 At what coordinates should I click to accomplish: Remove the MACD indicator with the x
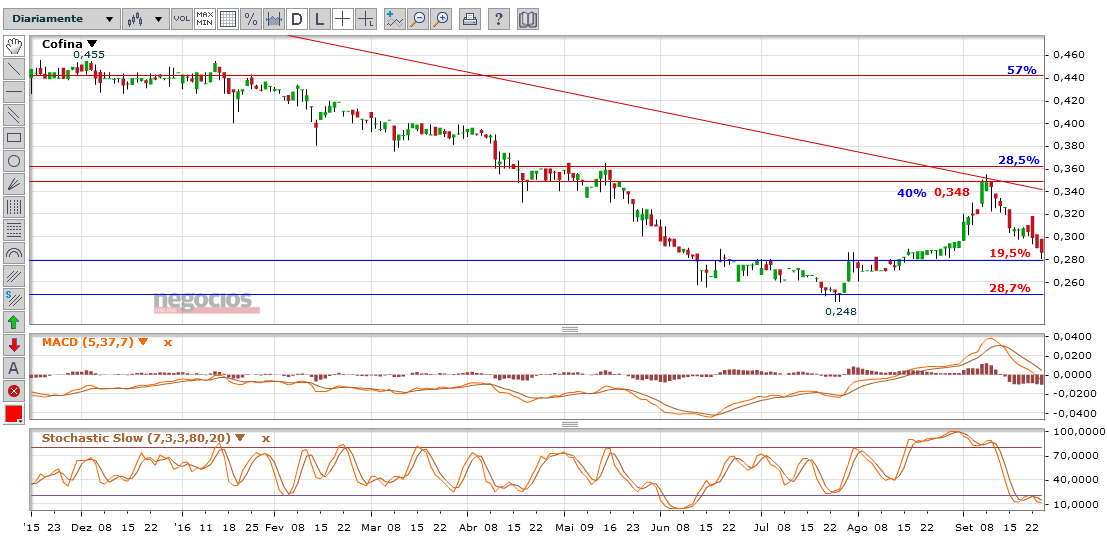168,342
